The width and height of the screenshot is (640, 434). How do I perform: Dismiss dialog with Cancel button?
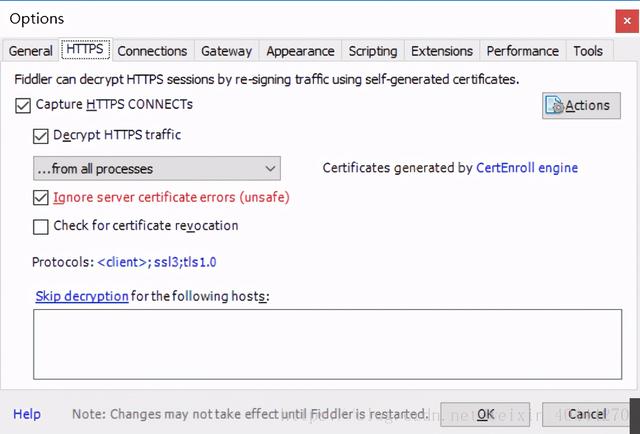[586, 414]
